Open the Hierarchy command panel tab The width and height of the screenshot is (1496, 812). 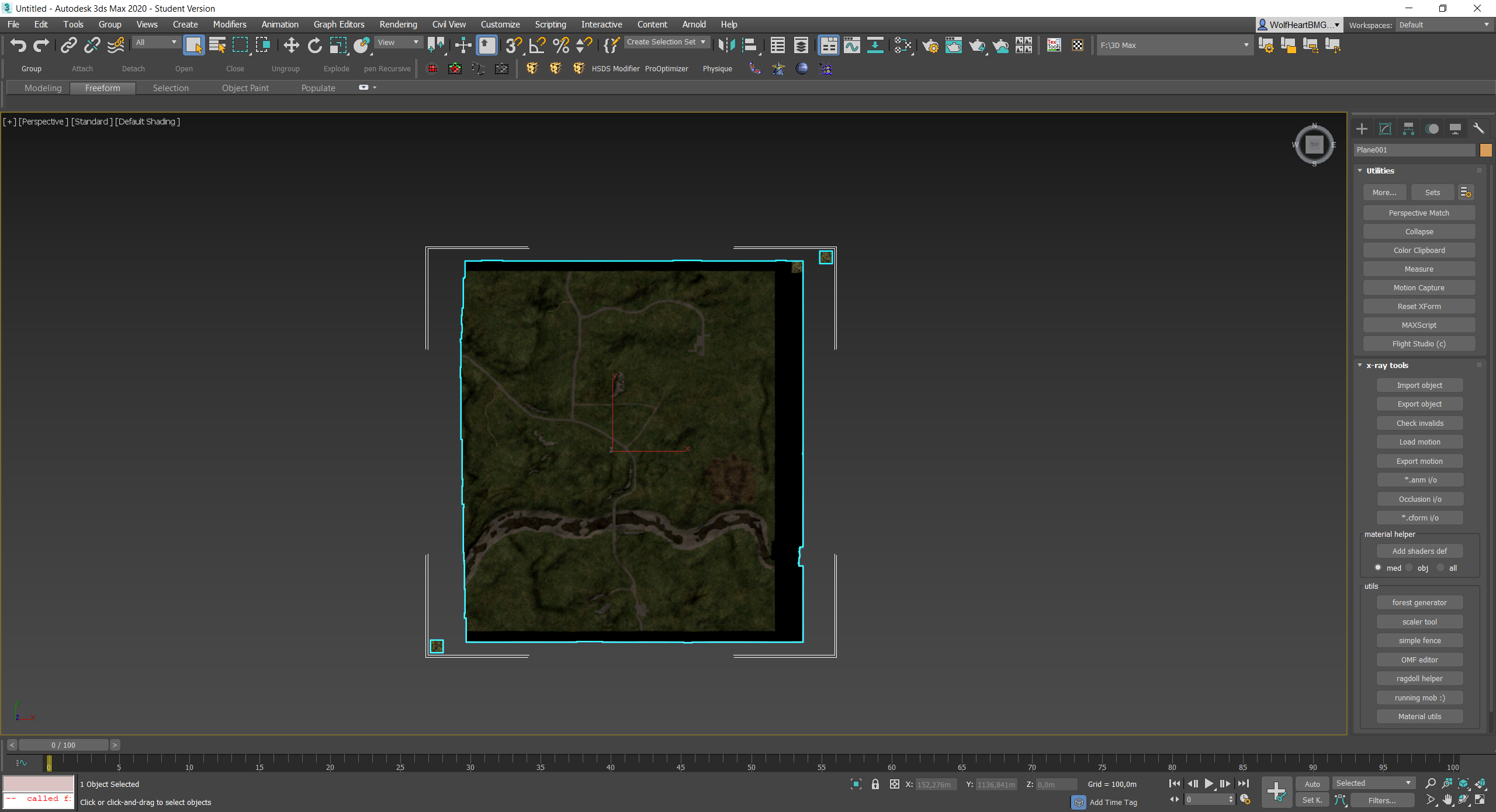1408,129
